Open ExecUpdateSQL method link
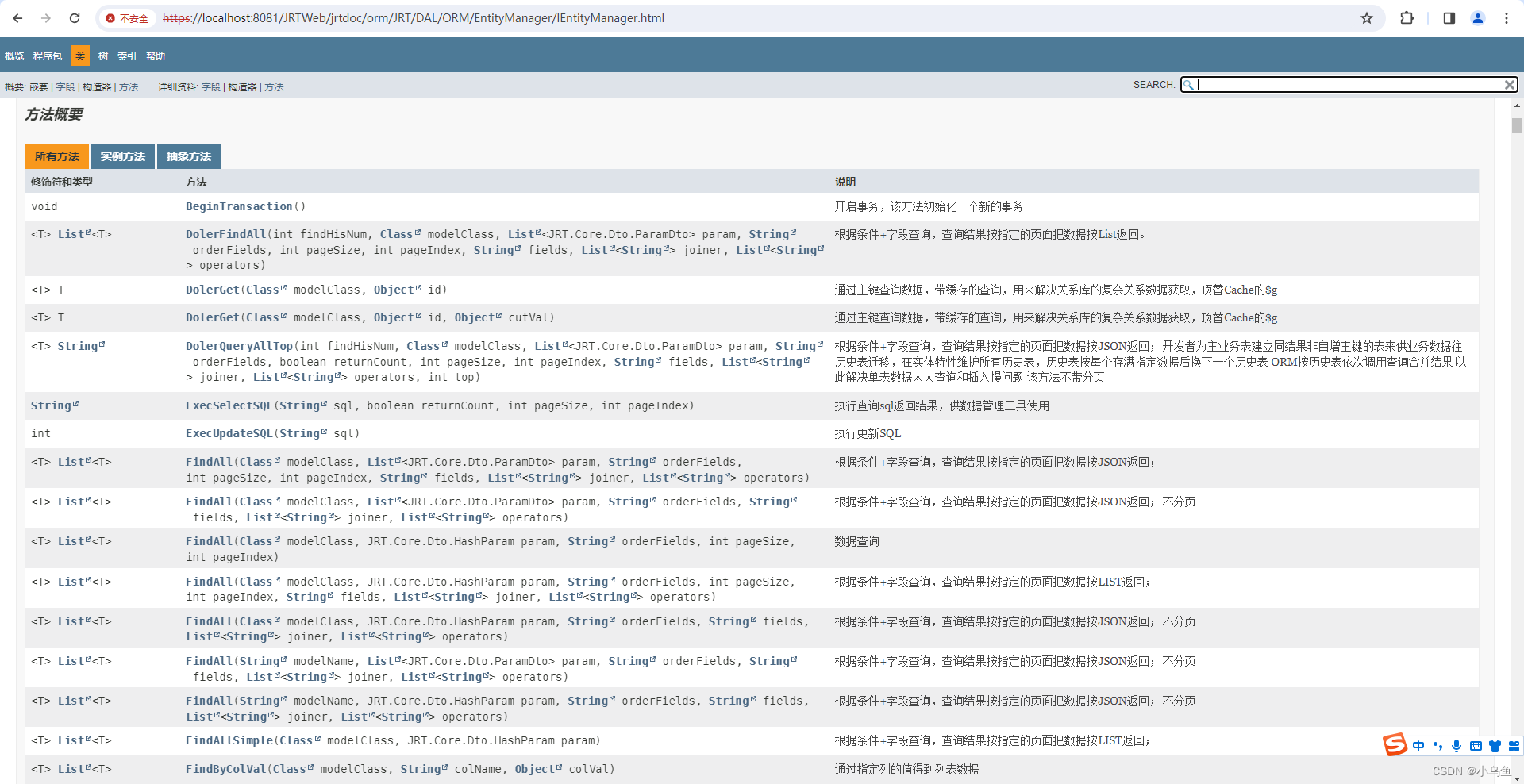This screenshot has height=784, width=1524. 229,433
